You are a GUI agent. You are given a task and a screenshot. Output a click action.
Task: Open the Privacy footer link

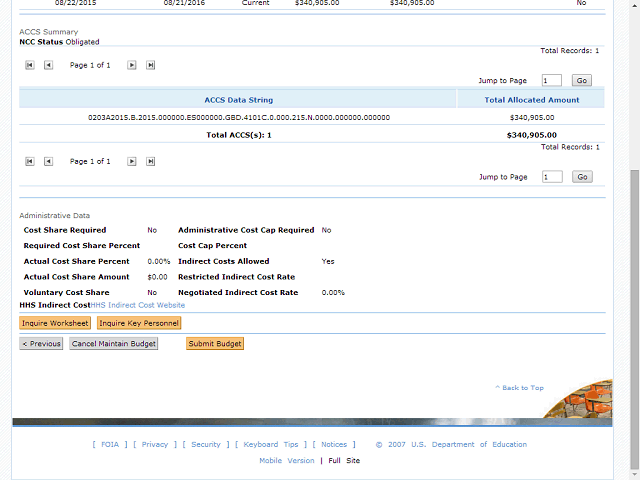point(154,444)
